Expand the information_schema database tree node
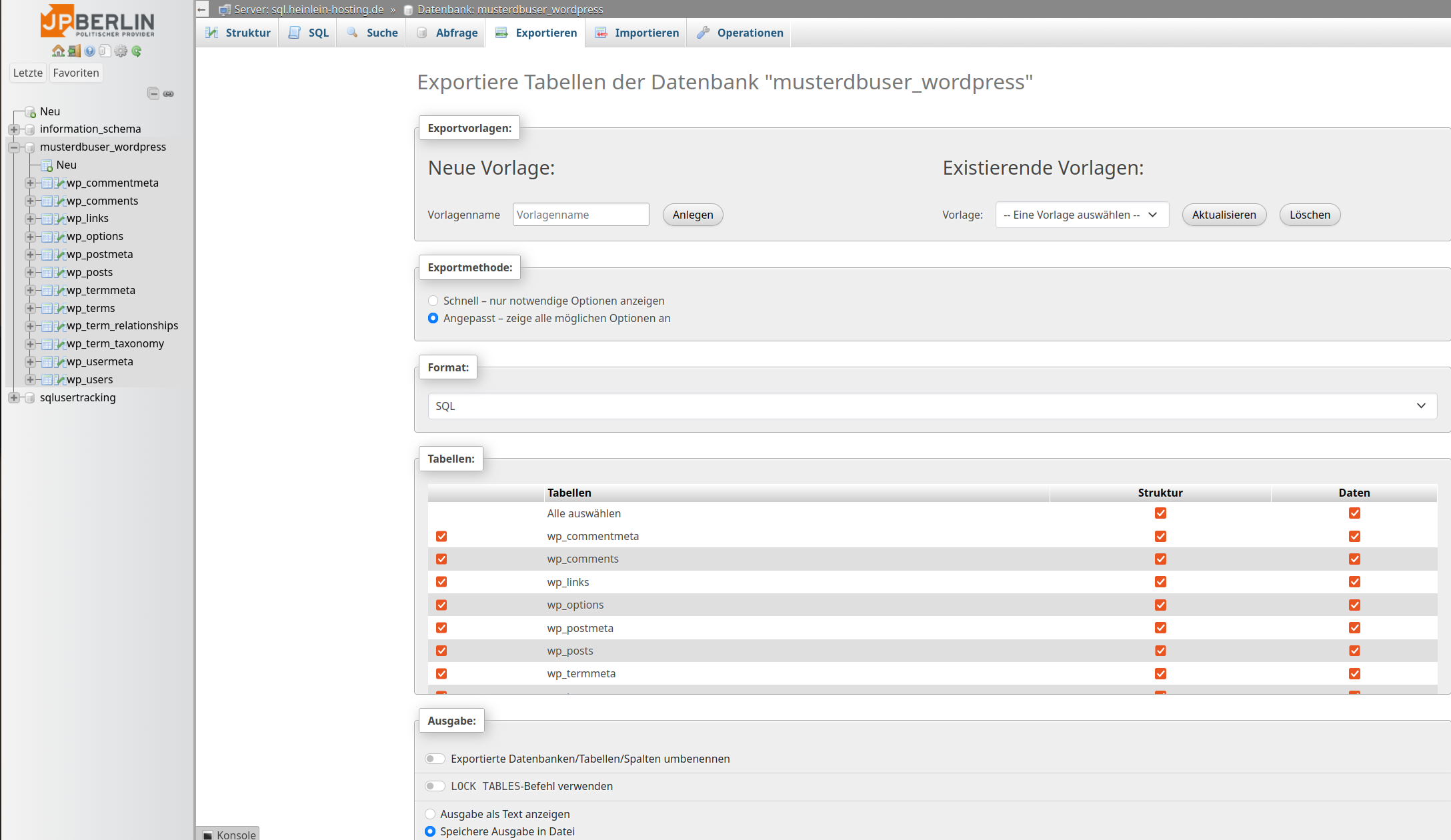 [x=13, y=129]
